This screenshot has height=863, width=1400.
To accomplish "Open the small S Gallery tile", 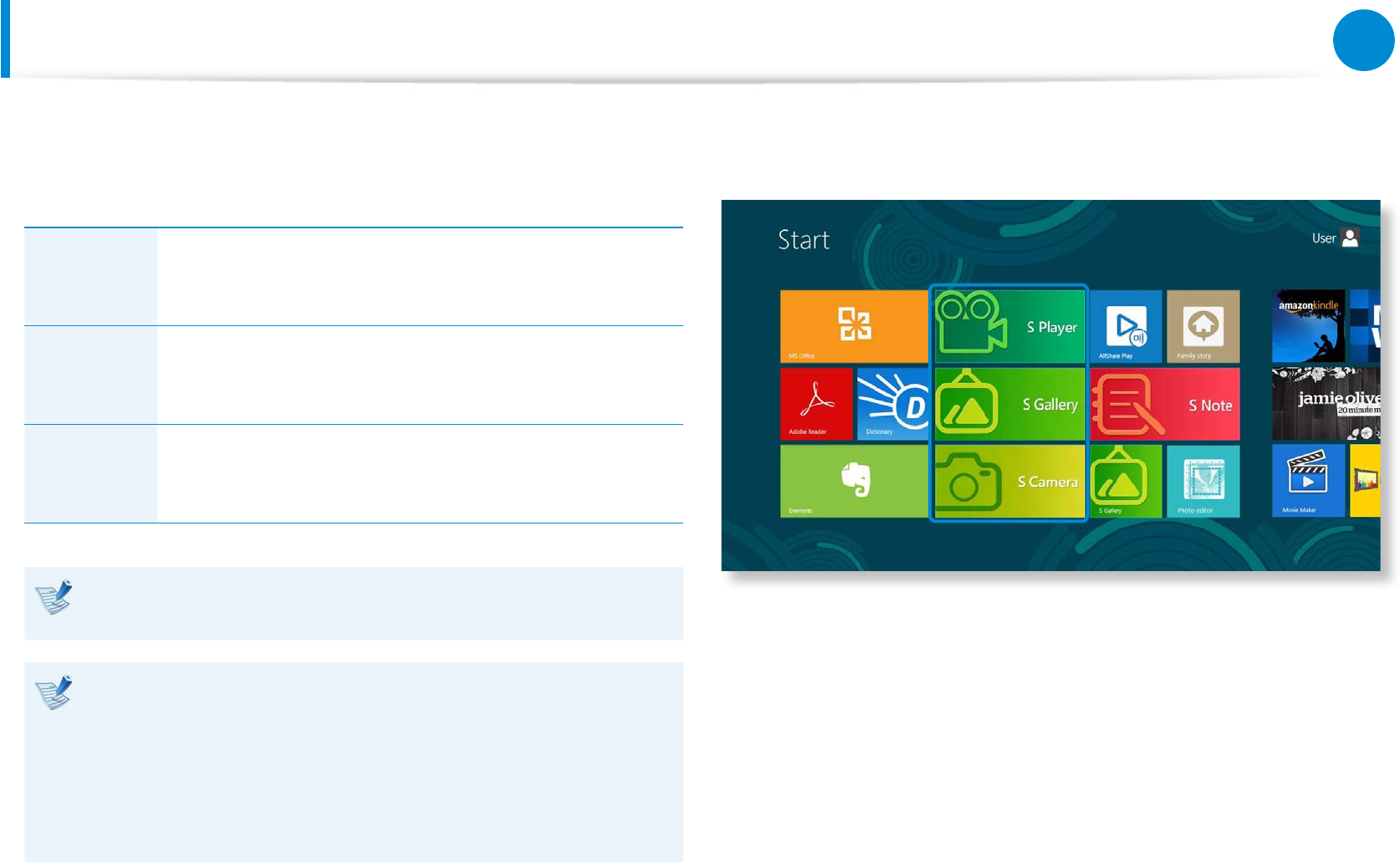I will (x=1126, y=481).
